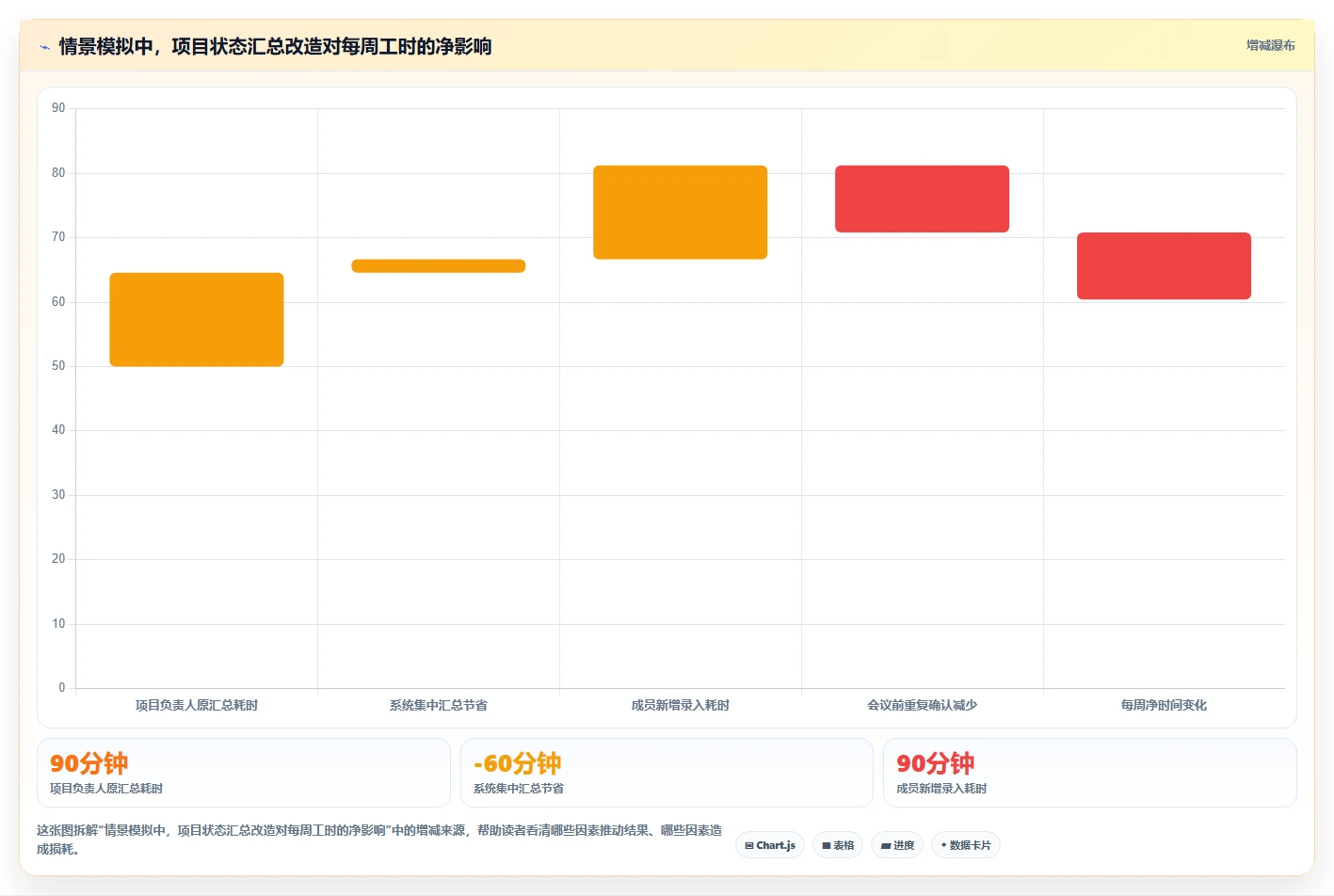The image size is (1334, 896).
Task: Click the orange 成员新增录入耗时 bar
Action: click(x=681, y=213)
